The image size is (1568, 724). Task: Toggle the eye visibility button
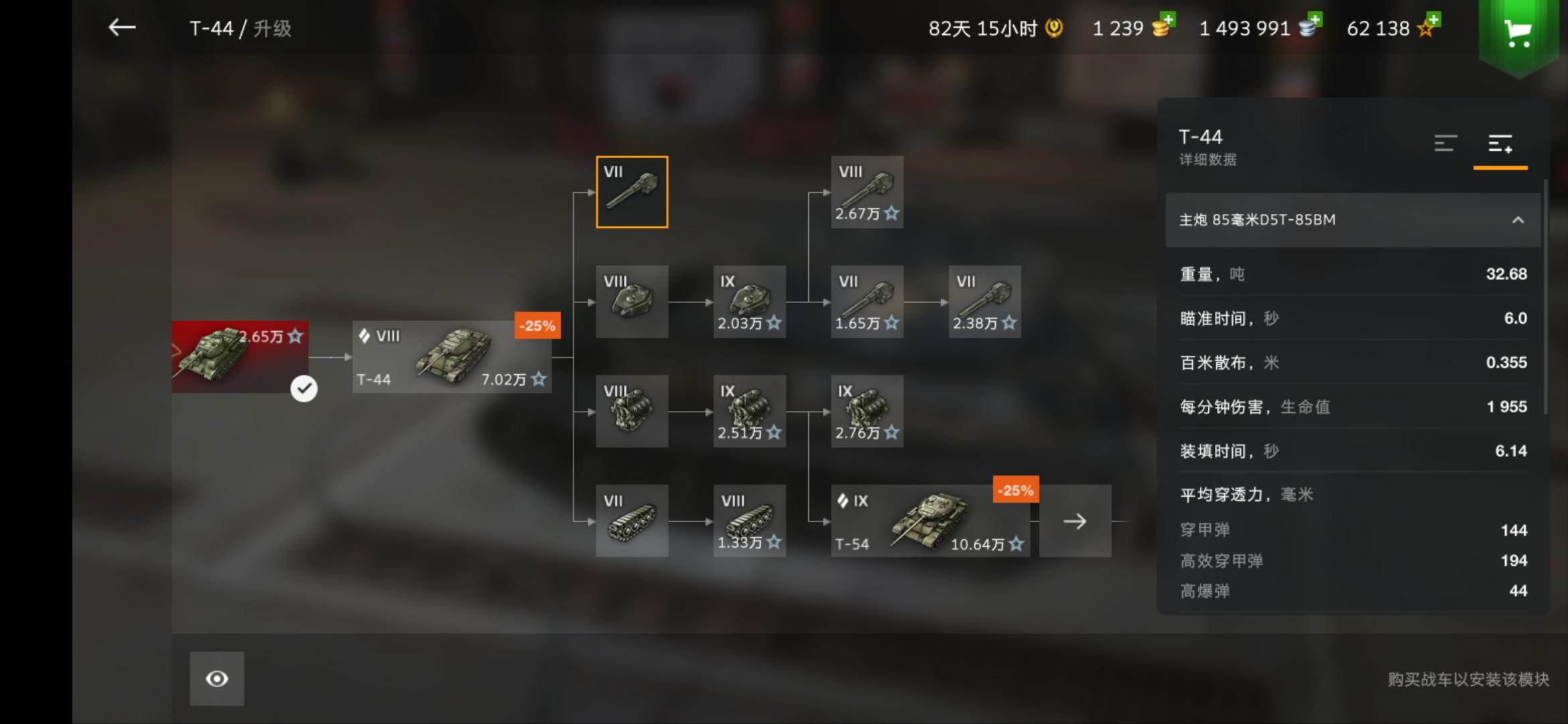[216, 678]
